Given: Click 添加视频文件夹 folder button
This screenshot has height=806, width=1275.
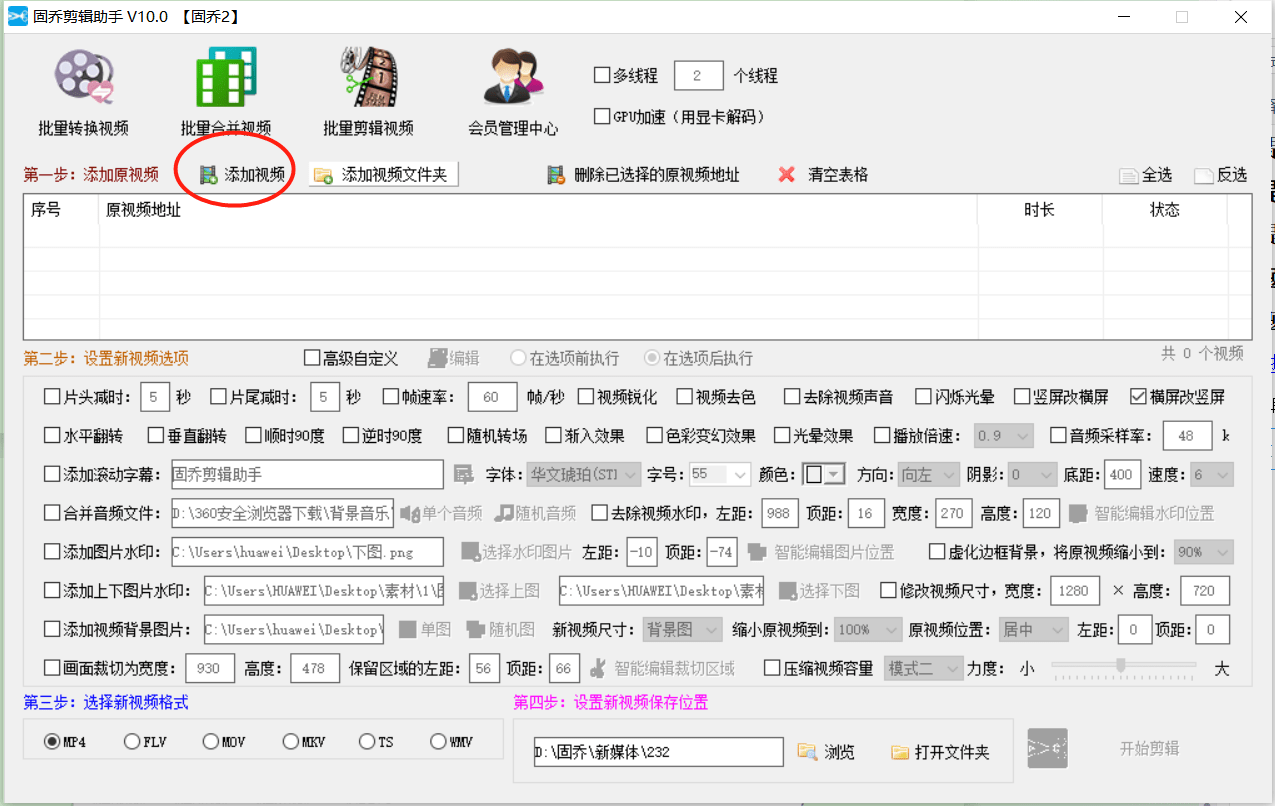Looking at the screenshot, I should point(385,175).
